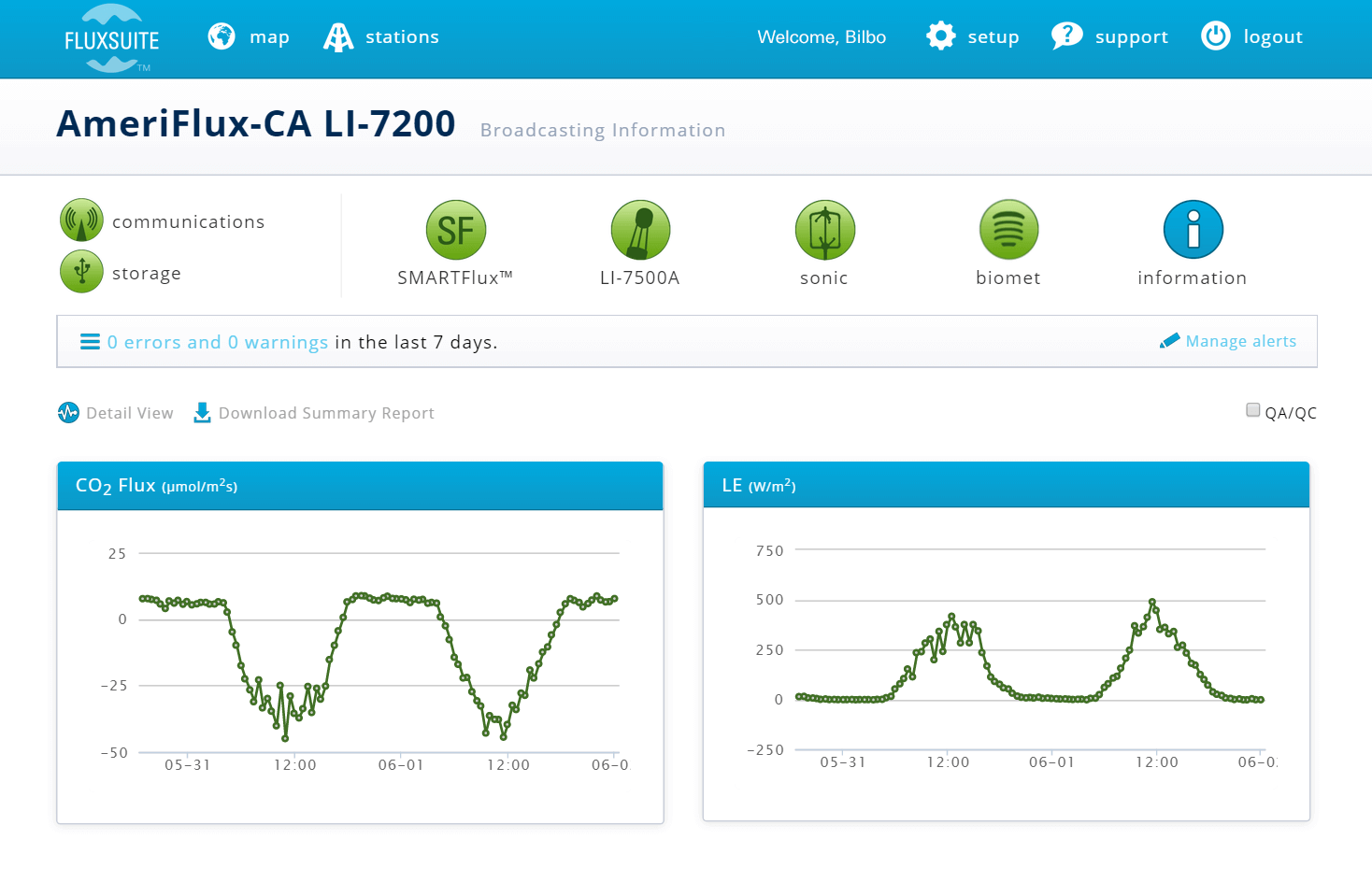
Task: Go to the map menu item
Action: coord(269,37)
